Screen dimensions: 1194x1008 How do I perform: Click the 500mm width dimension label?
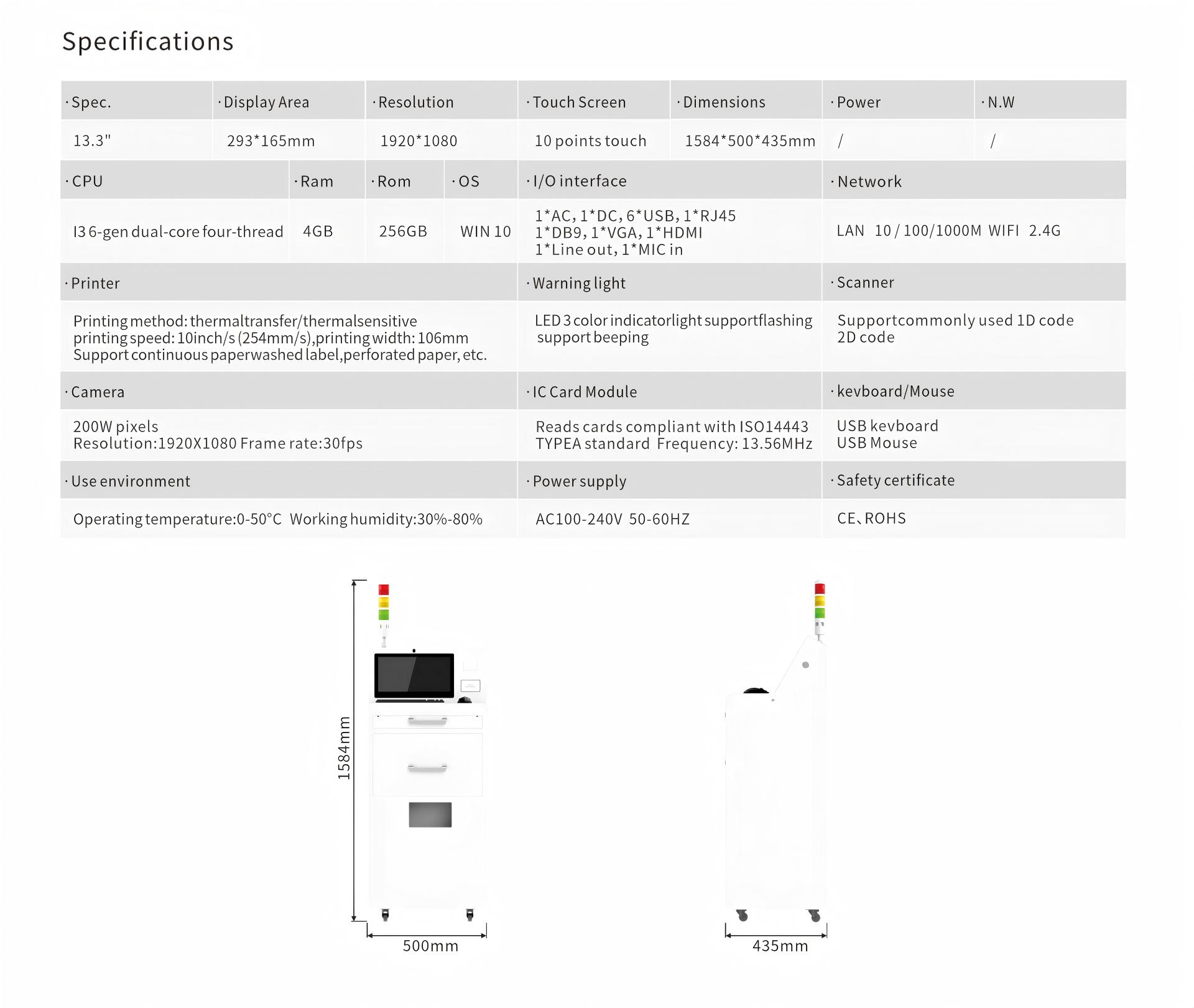pyautogui.click(x=430, y=946)
